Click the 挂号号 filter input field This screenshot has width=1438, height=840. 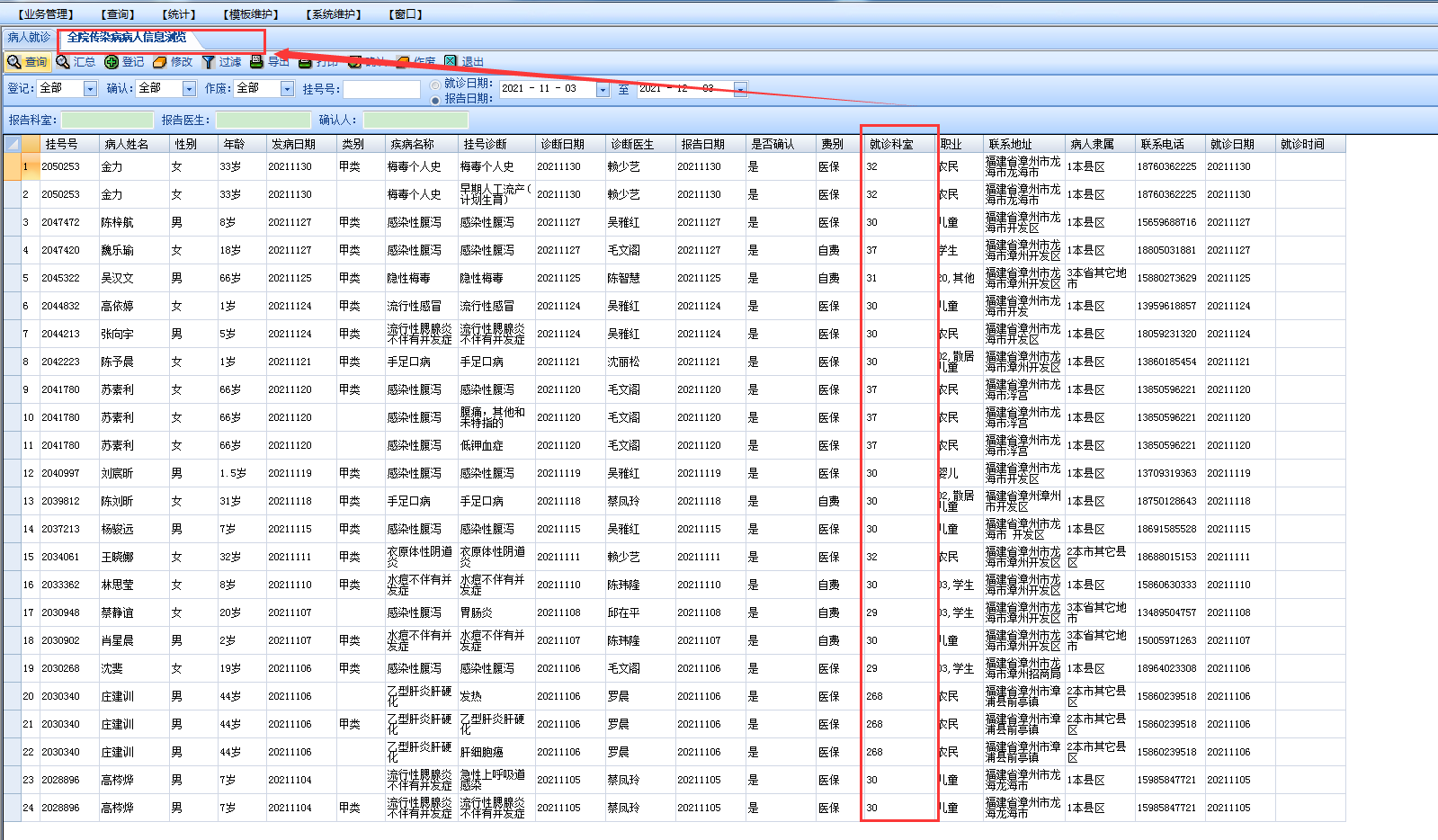[x=381, y=89]
